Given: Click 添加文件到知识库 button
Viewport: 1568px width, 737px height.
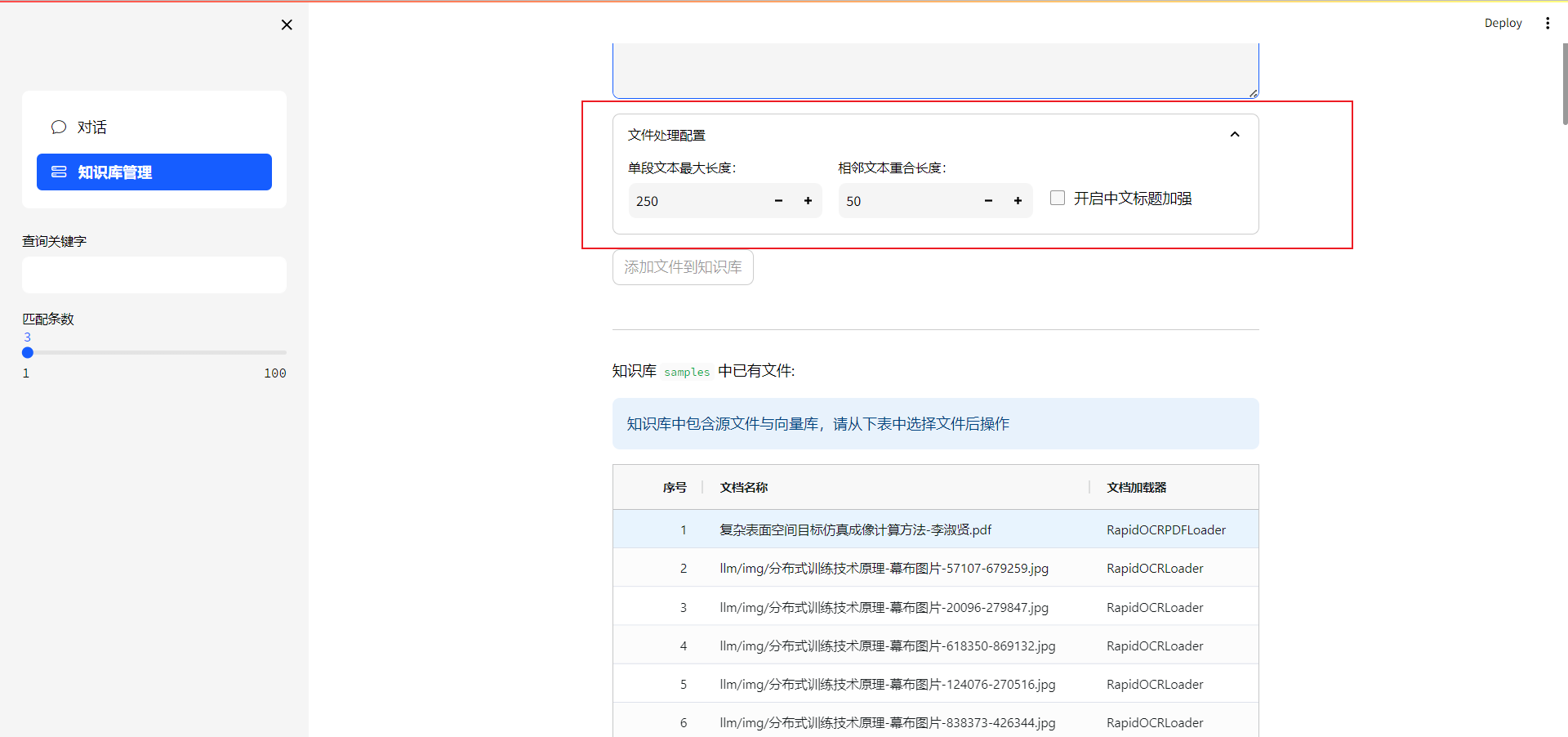Looking at the screenshot, I should [x=683, y=267].
